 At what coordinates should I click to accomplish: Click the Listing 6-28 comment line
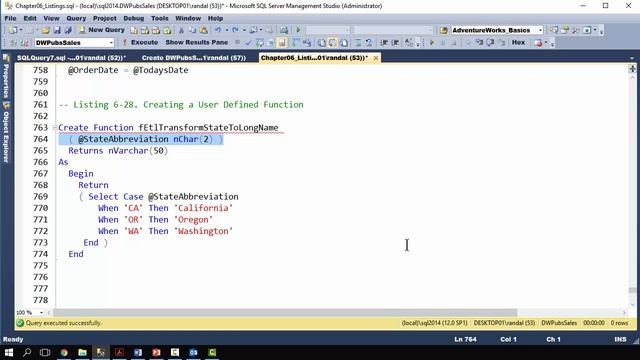pos(181,105)
